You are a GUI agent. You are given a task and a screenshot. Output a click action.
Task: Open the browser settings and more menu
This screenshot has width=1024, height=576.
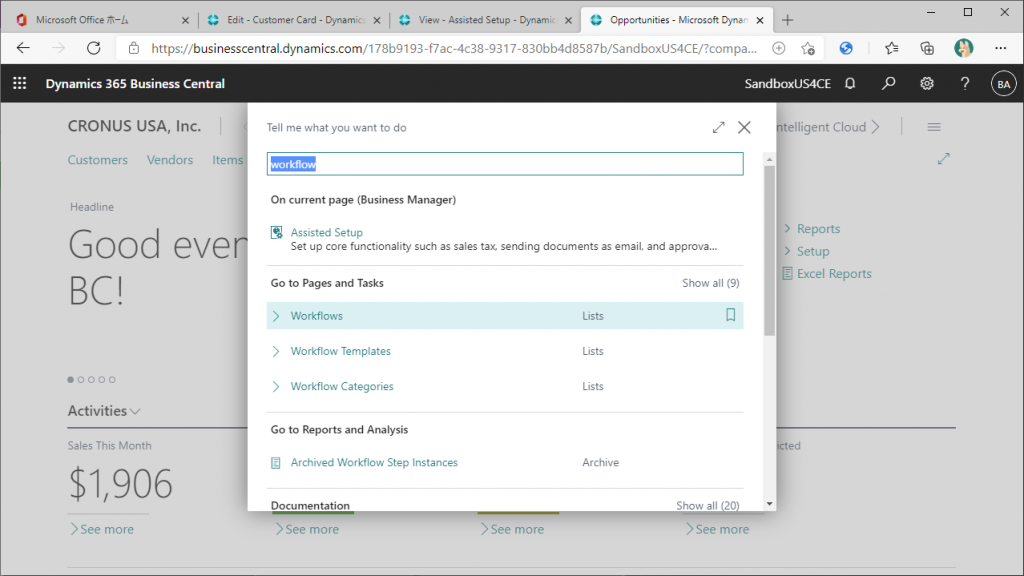[1000, 48]
